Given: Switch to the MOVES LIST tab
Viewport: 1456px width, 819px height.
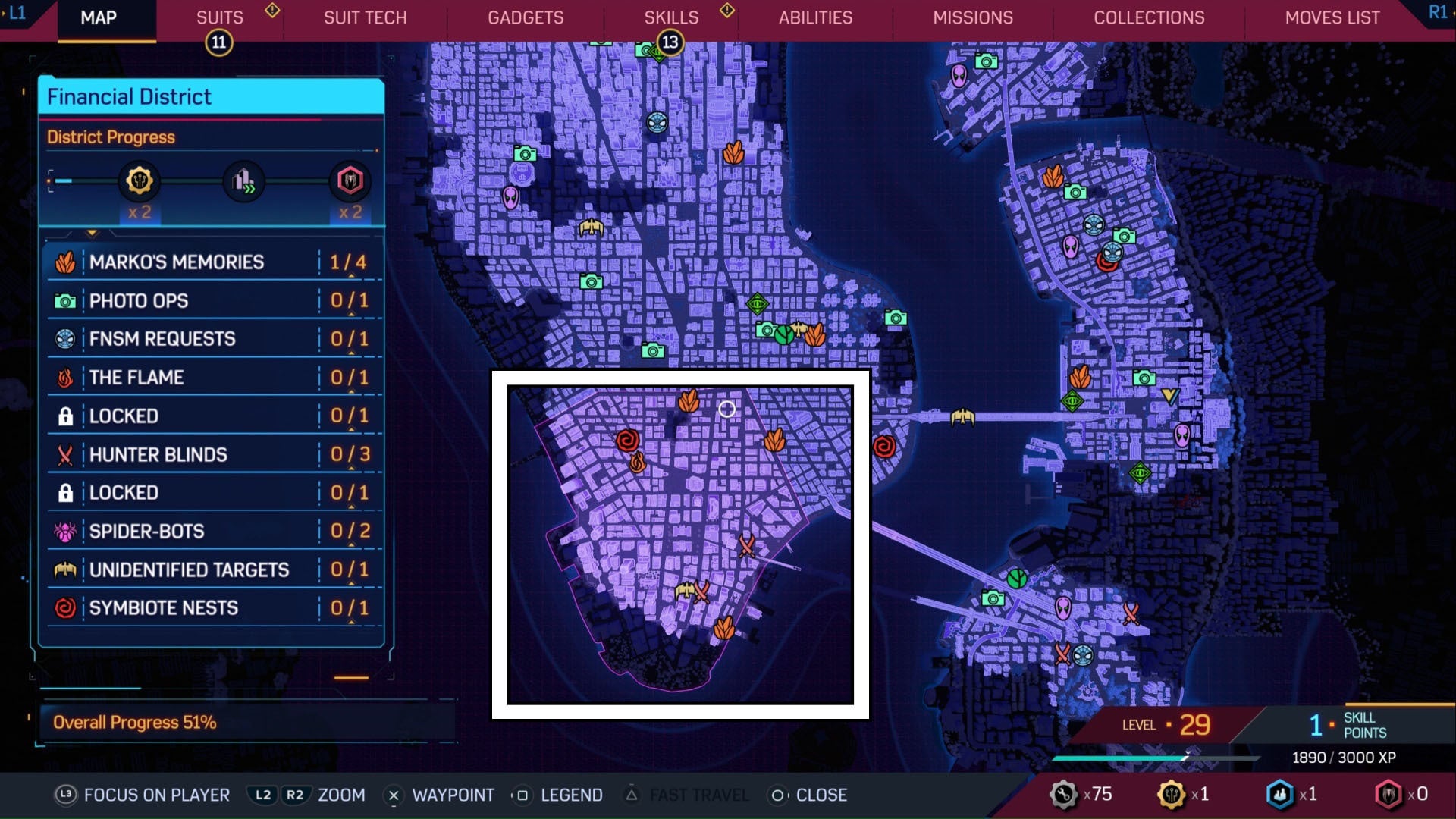Looking at the screenshot, I should tap(1332, 17).
